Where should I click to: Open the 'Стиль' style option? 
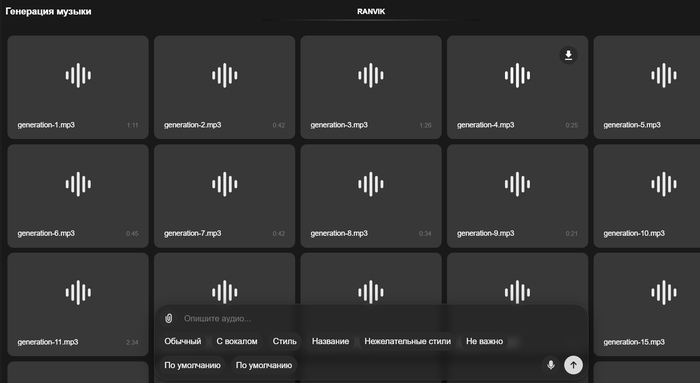point(284,341)
